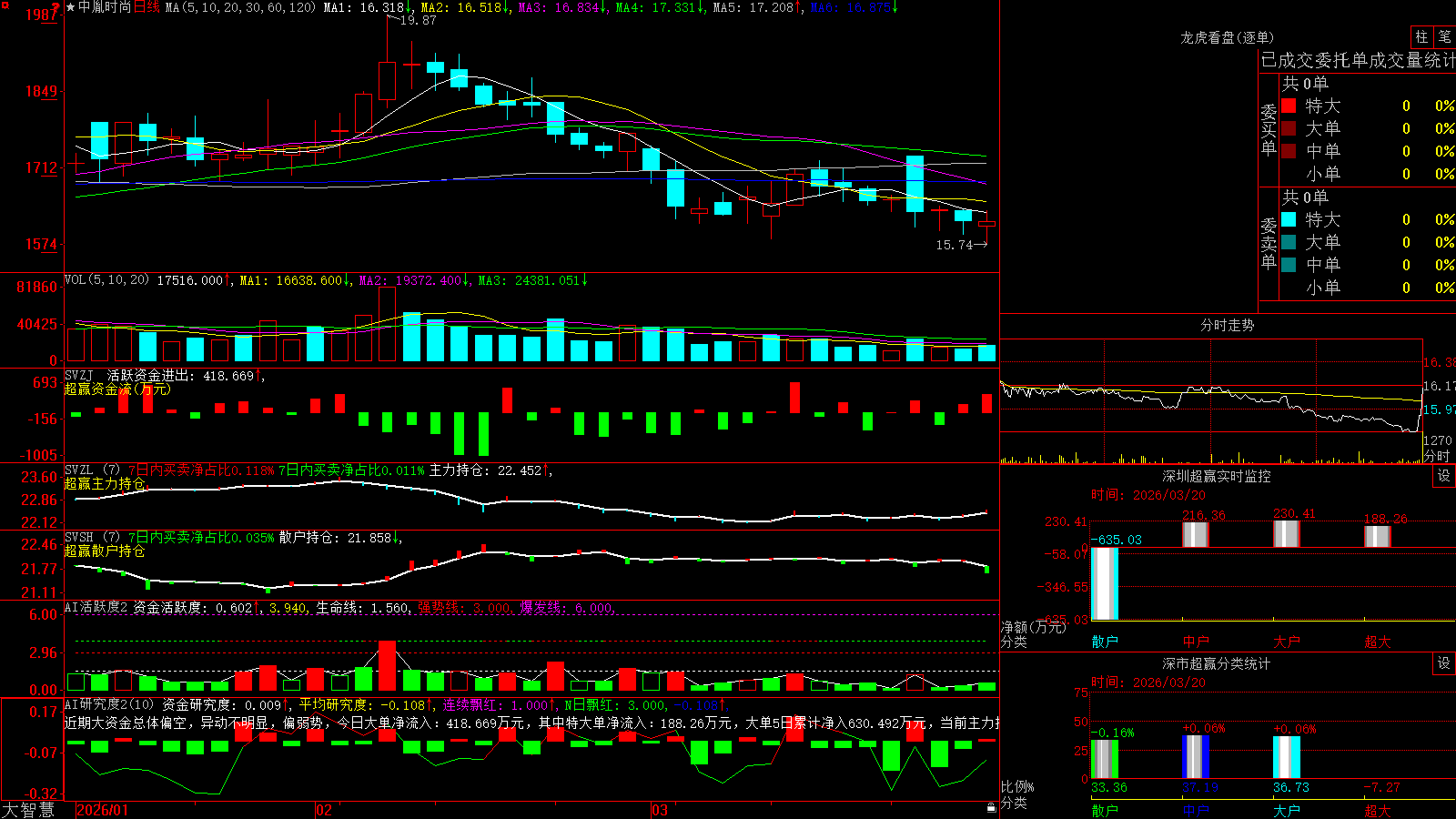This screenshot has height=819, width=1456.
Task: Click the MA4: 17.331 value
Action: 660,7
